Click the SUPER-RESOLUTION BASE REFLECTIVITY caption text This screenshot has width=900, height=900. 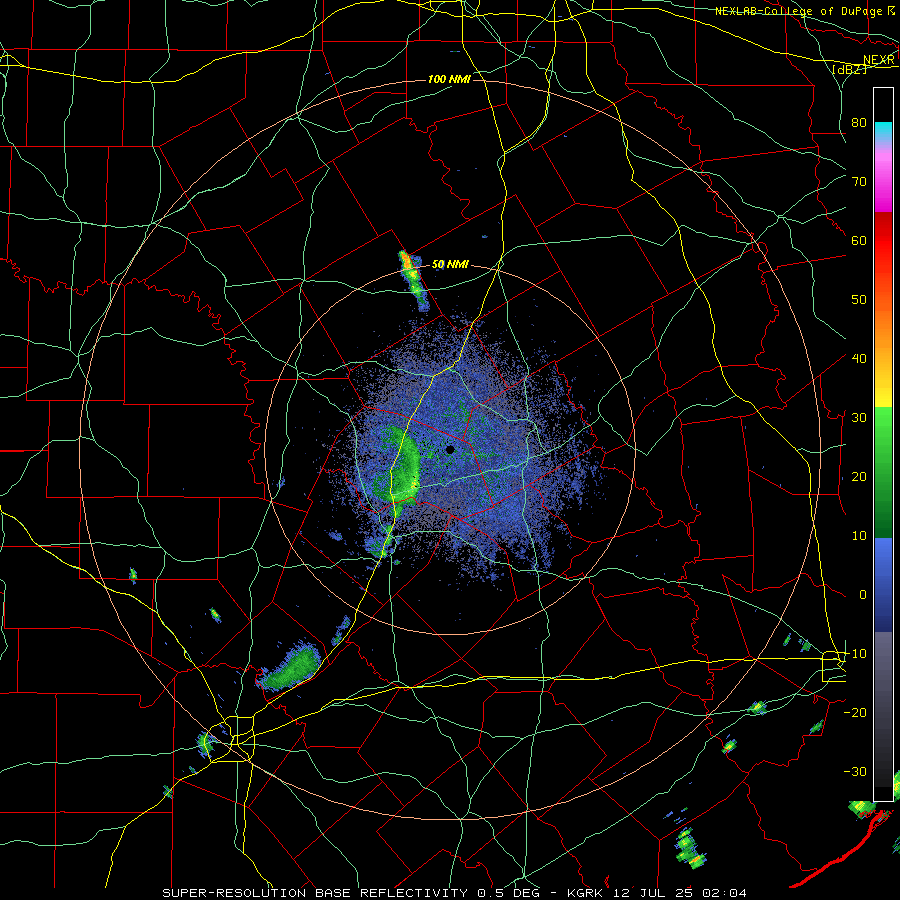(x=315, y=893)
